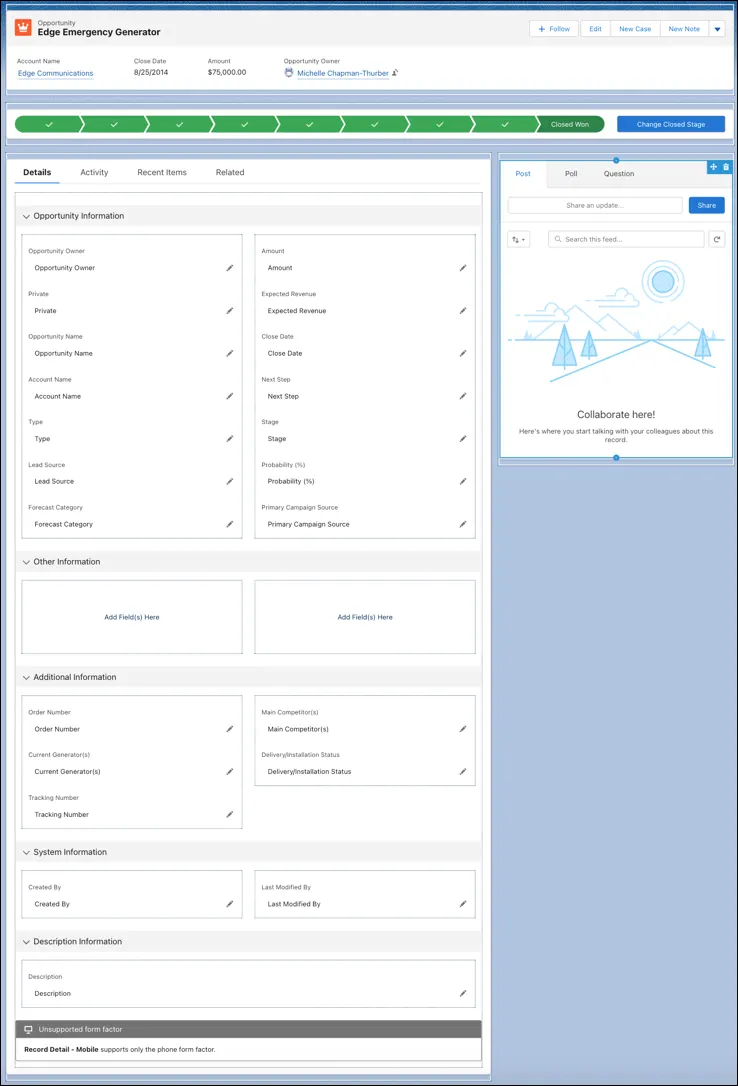Click pencil icon beside Current Generator(s) field
This screenshot has height=1086, width=738.
(230, 772)
